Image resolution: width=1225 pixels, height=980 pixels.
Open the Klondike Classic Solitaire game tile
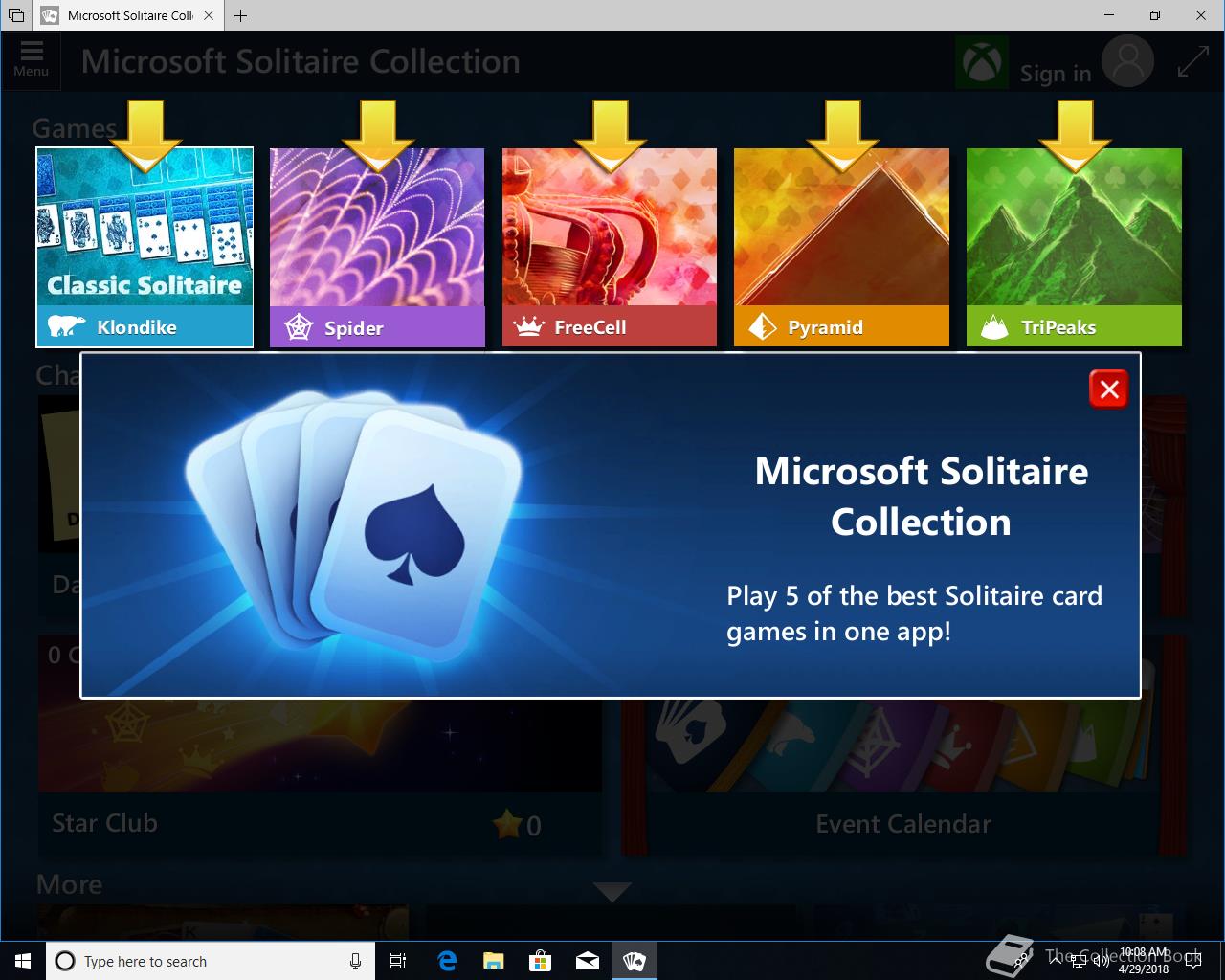145,247
